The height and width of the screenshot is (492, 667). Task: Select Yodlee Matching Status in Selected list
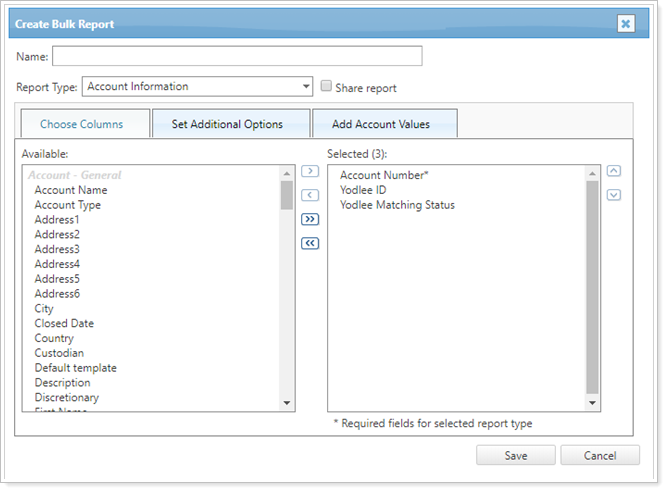coord(397,205)
